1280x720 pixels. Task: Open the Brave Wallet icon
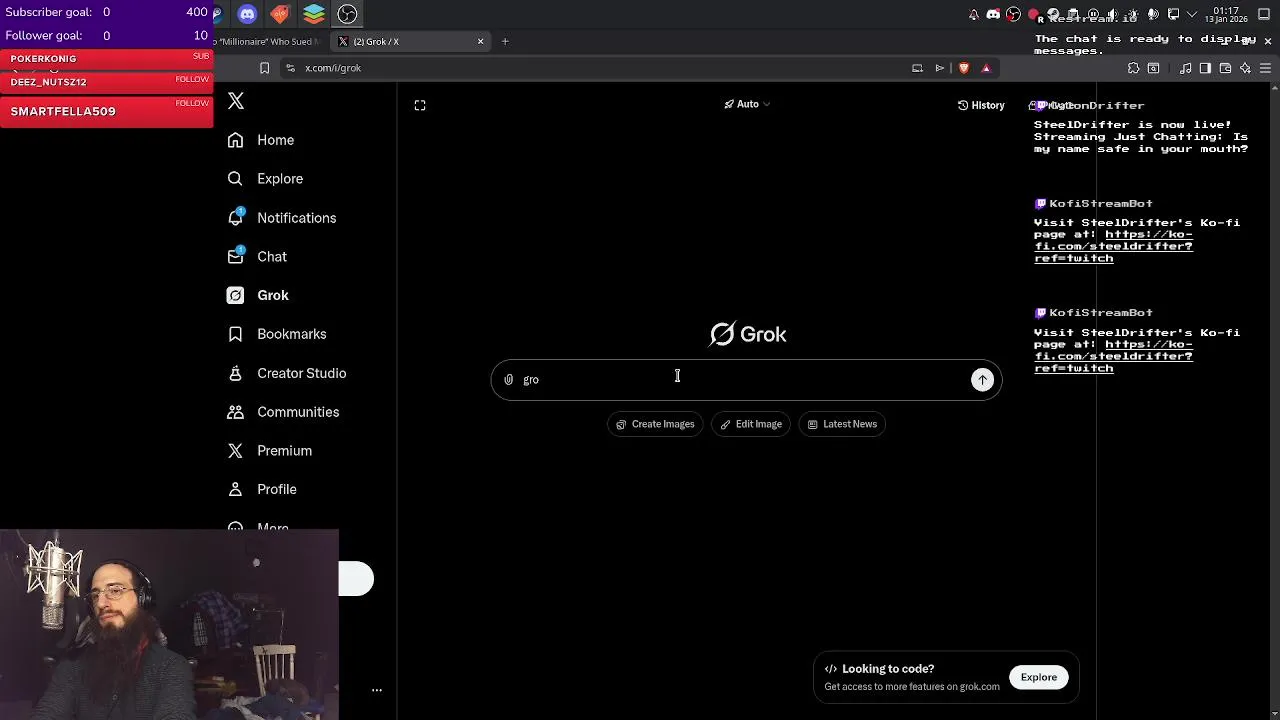1225,68
